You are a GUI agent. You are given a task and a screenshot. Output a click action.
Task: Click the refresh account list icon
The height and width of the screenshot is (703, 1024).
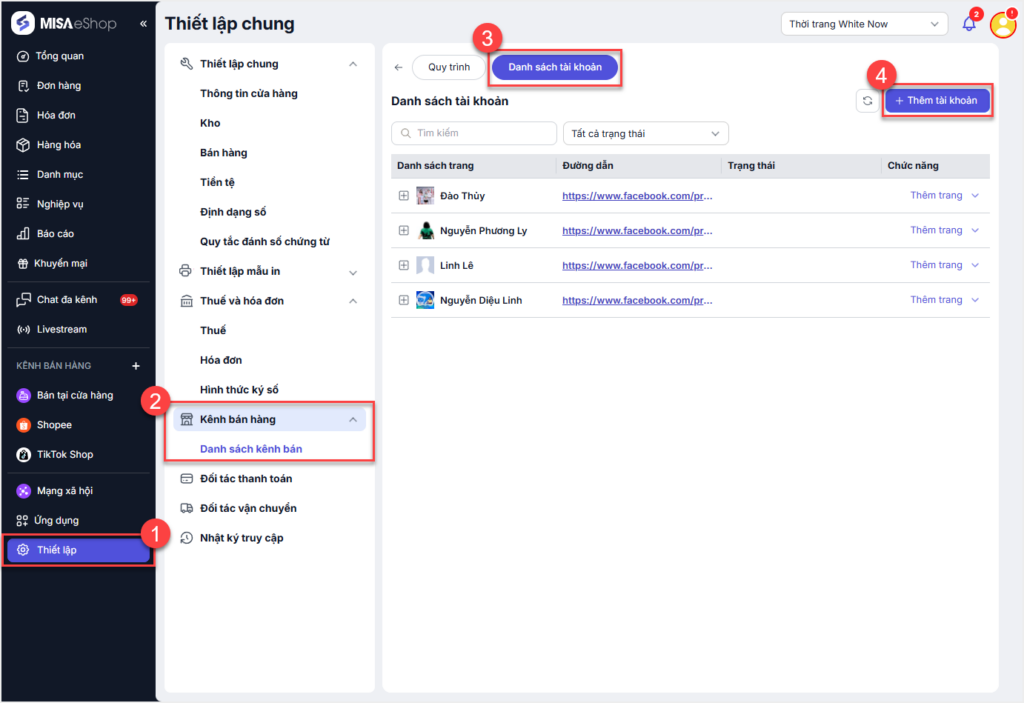(867, 101)
